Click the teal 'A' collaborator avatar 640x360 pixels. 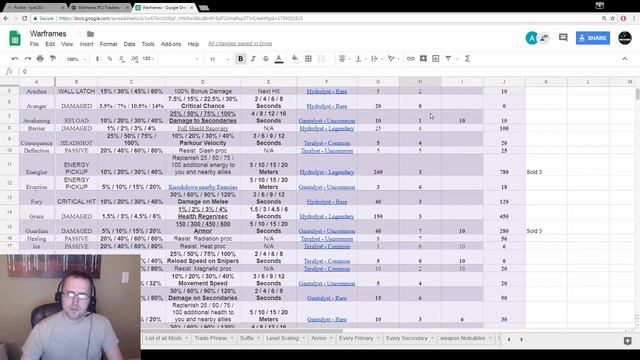[531, 38]
